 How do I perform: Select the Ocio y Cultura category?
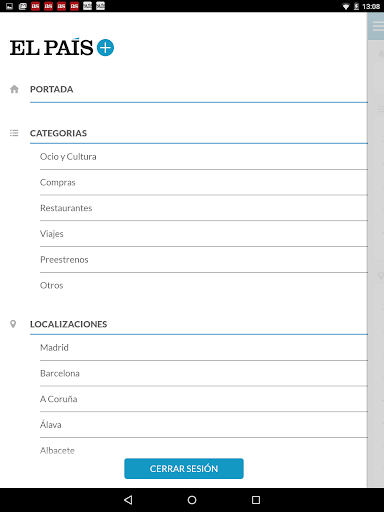(204, 157)
